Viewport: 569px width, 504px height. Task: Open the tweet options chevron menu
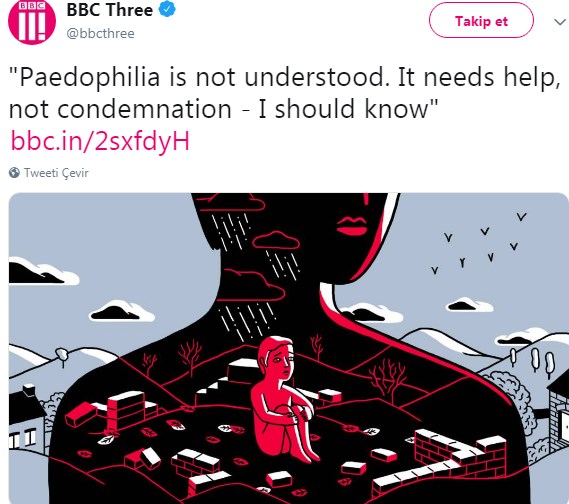pos(560,22)
